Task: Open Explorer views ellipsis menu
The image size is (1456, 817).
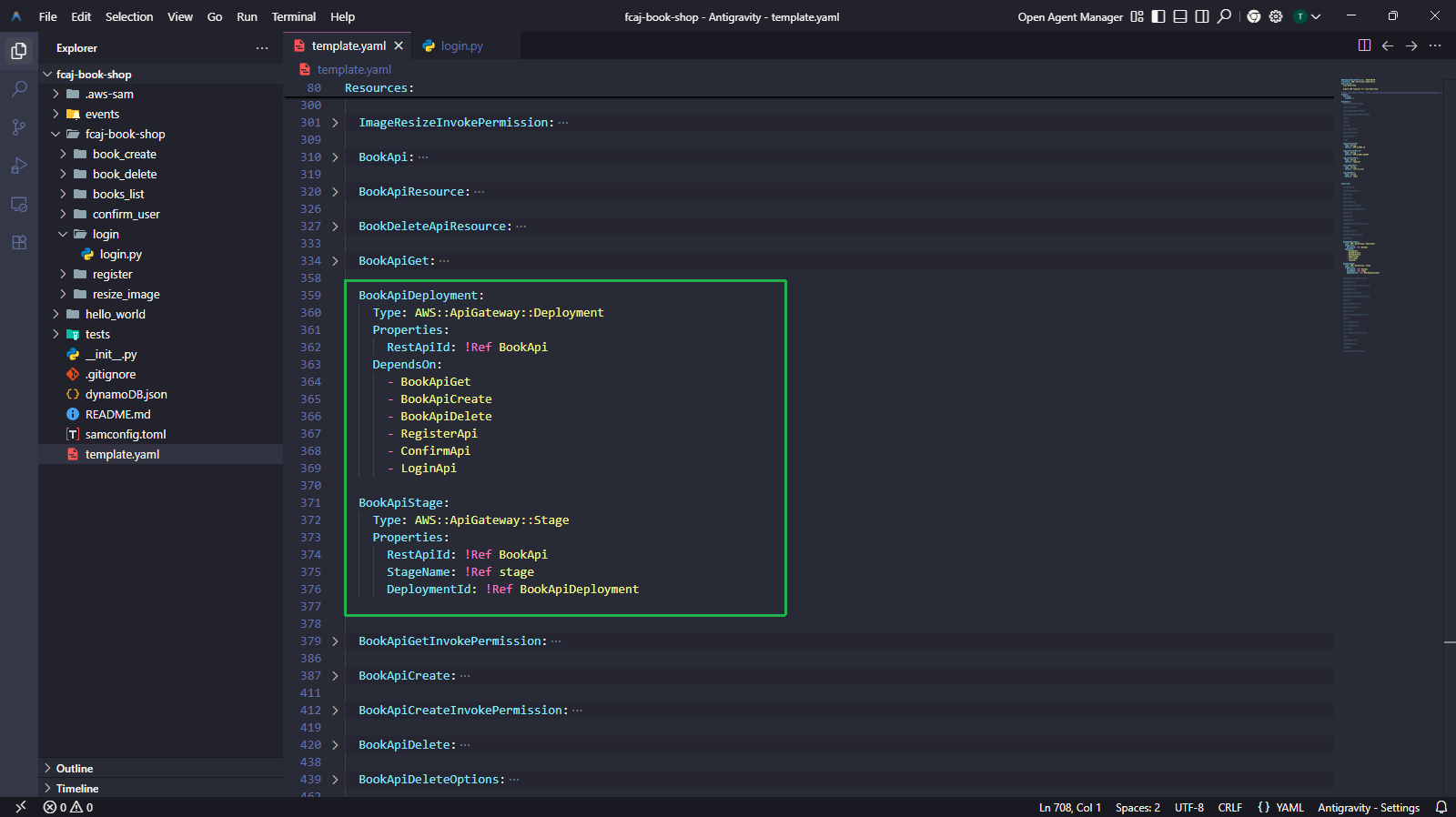Action: point(262,48)
